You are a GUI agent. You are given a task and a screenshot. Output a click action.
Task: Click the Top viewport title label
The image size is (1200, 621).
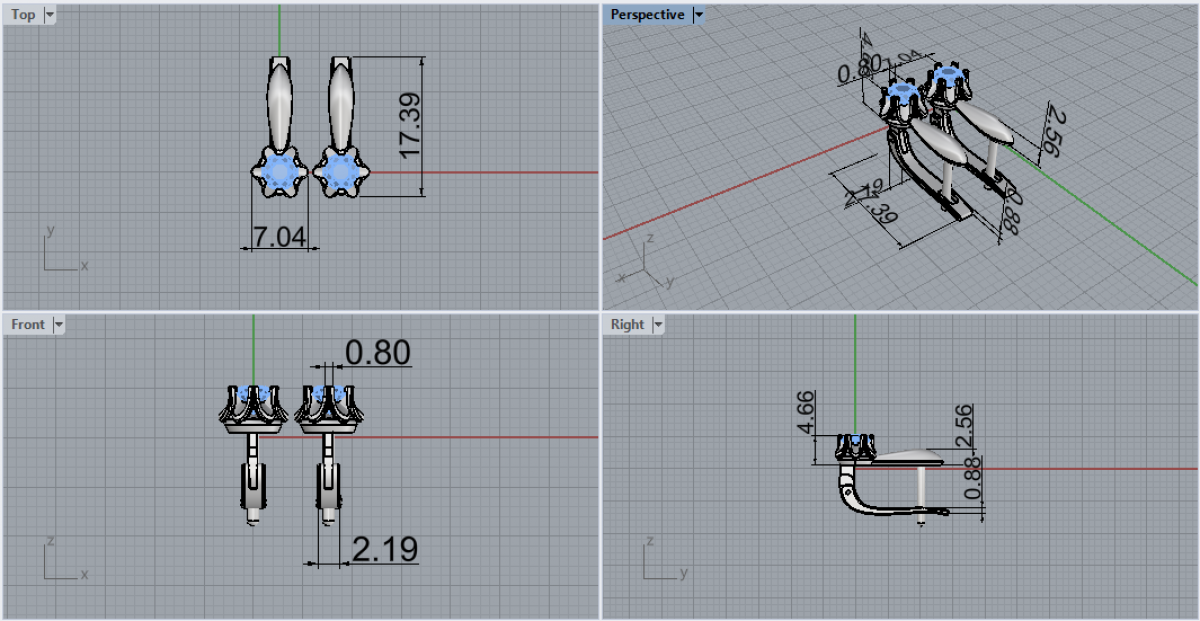coord(23,15)
